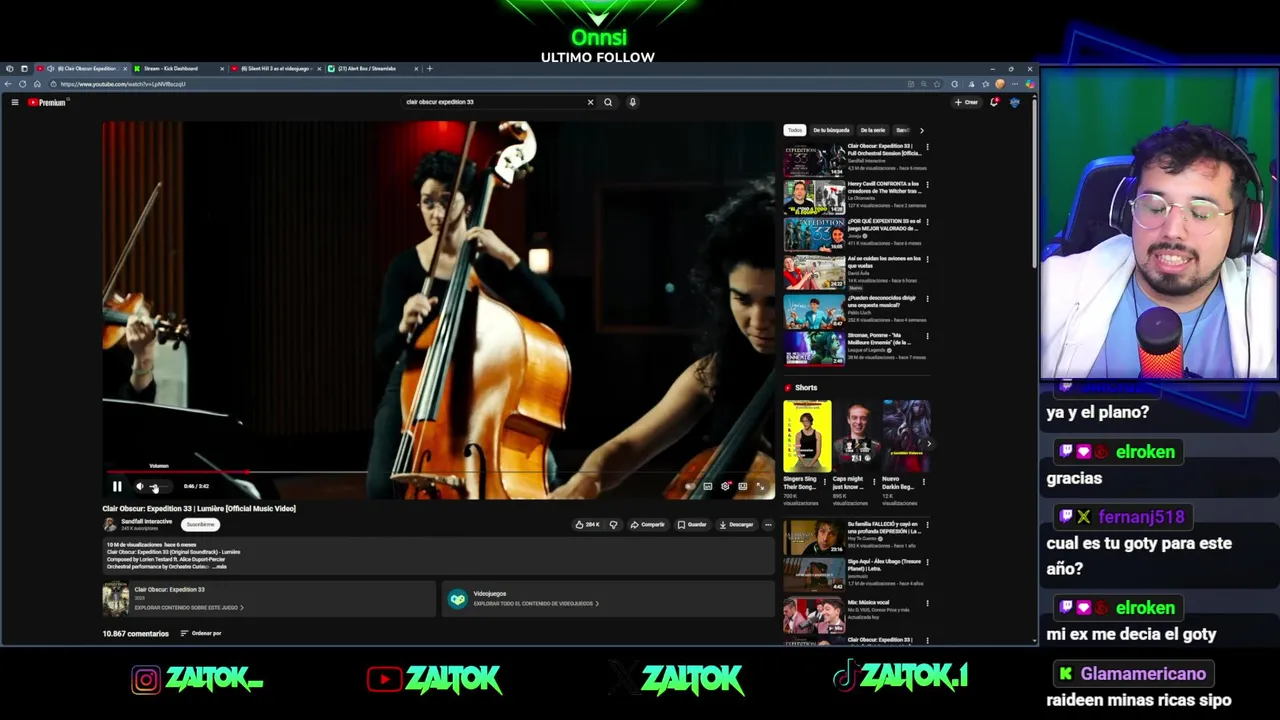Open the 'Ordenar por' comments sort dropdown
This screenshot has height=720, width=1280.
201,633
